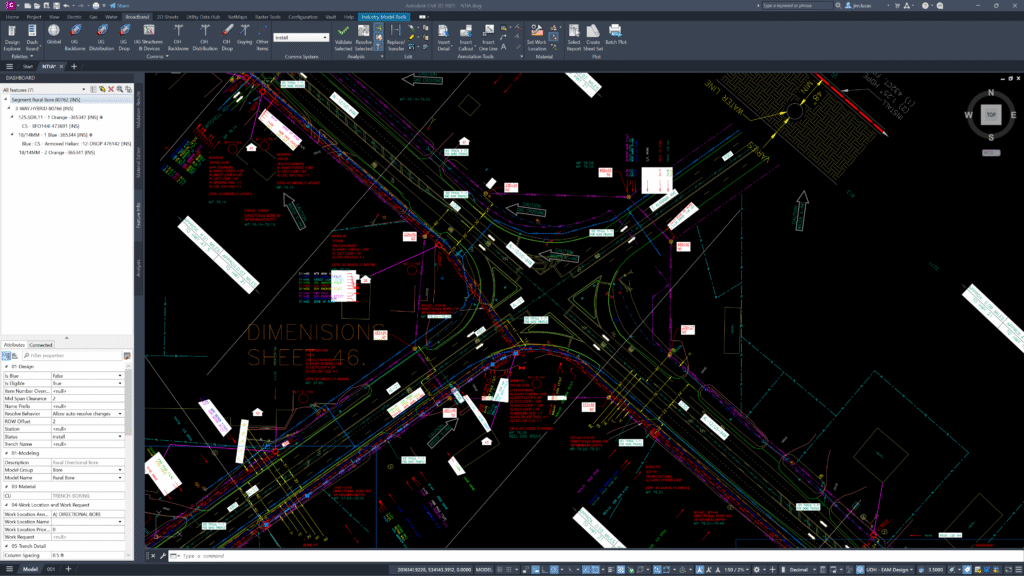The image size is (1024, 576).
Task: Collapse the Segment Rural Bore tree node
Action: pos(5,100)
